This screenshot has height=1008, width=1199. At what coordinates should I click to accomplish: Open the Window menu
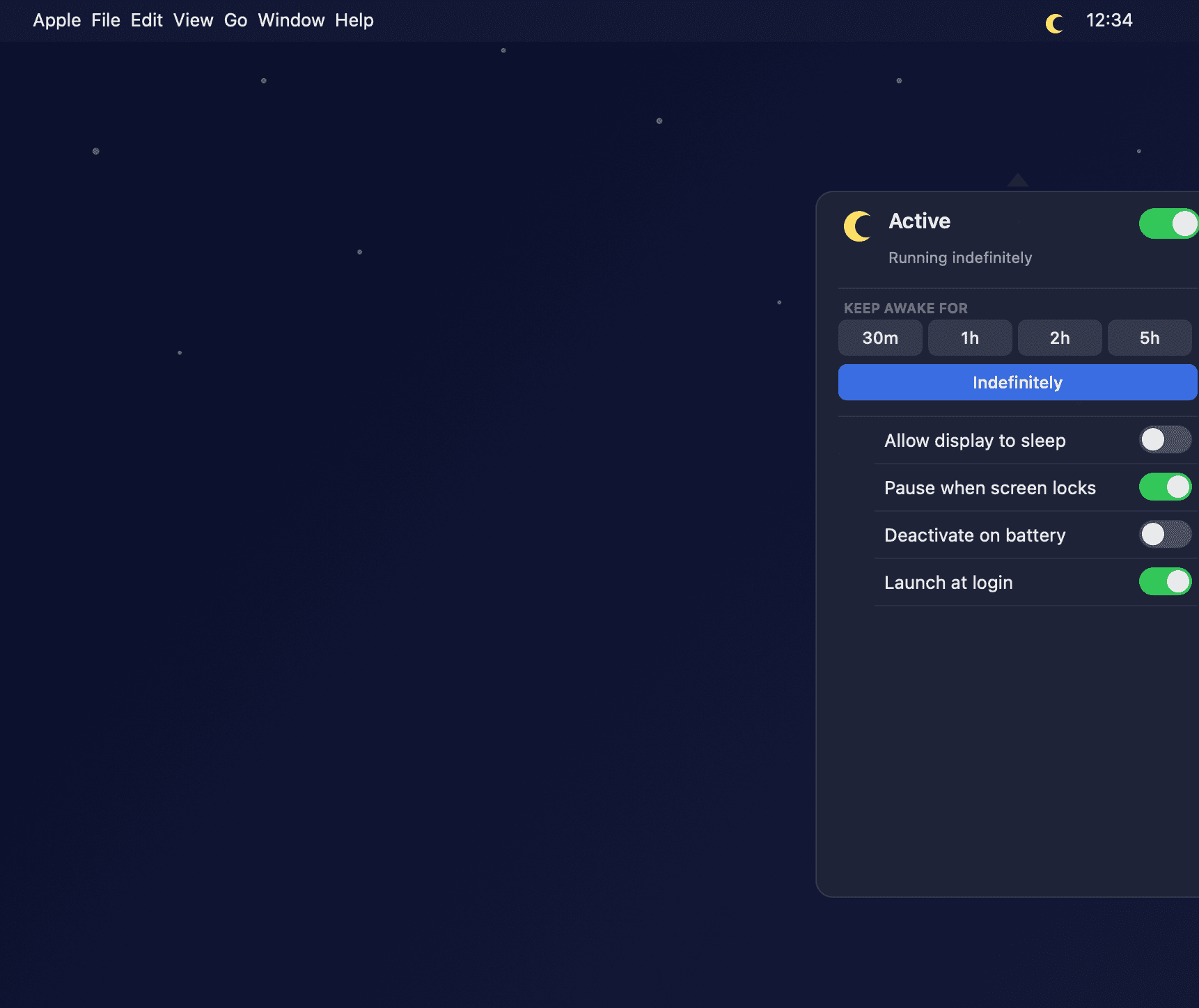(x=291, y=20)
